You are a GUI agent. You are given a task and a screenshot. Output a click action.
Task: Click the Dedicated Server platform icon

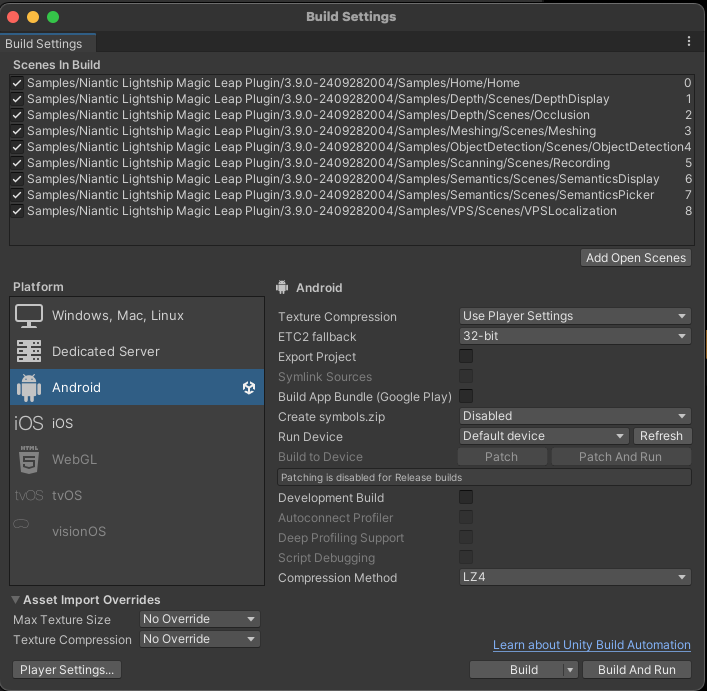(x=28, y=352)
